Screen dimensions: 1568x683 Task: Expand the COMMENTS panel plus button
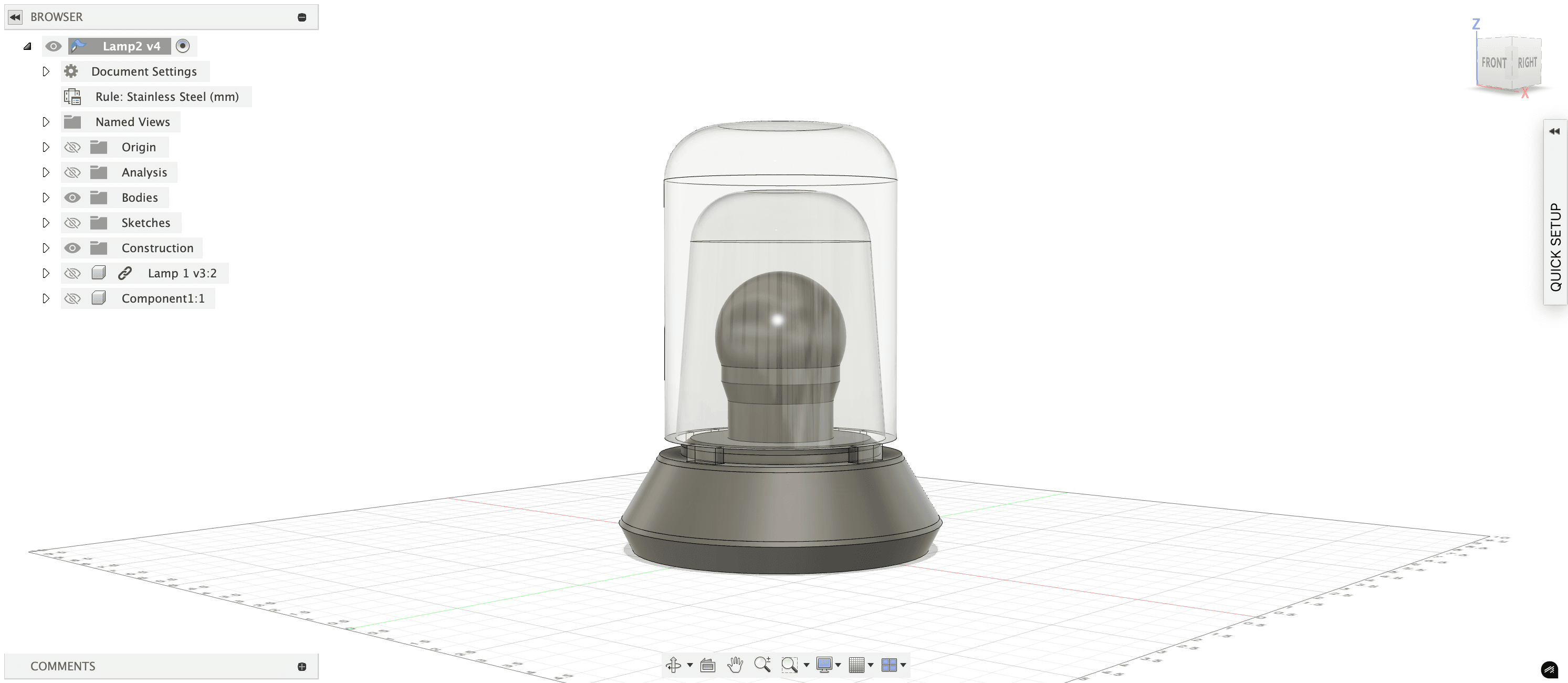[302, 667]
